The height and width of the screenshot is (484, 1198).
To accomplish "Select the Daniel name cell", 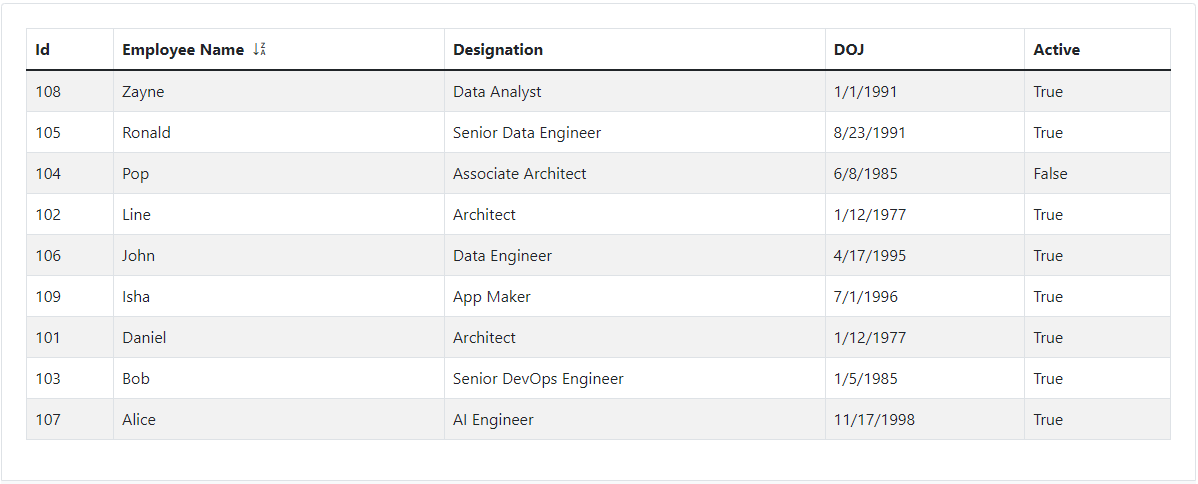I will pos(144,337).
